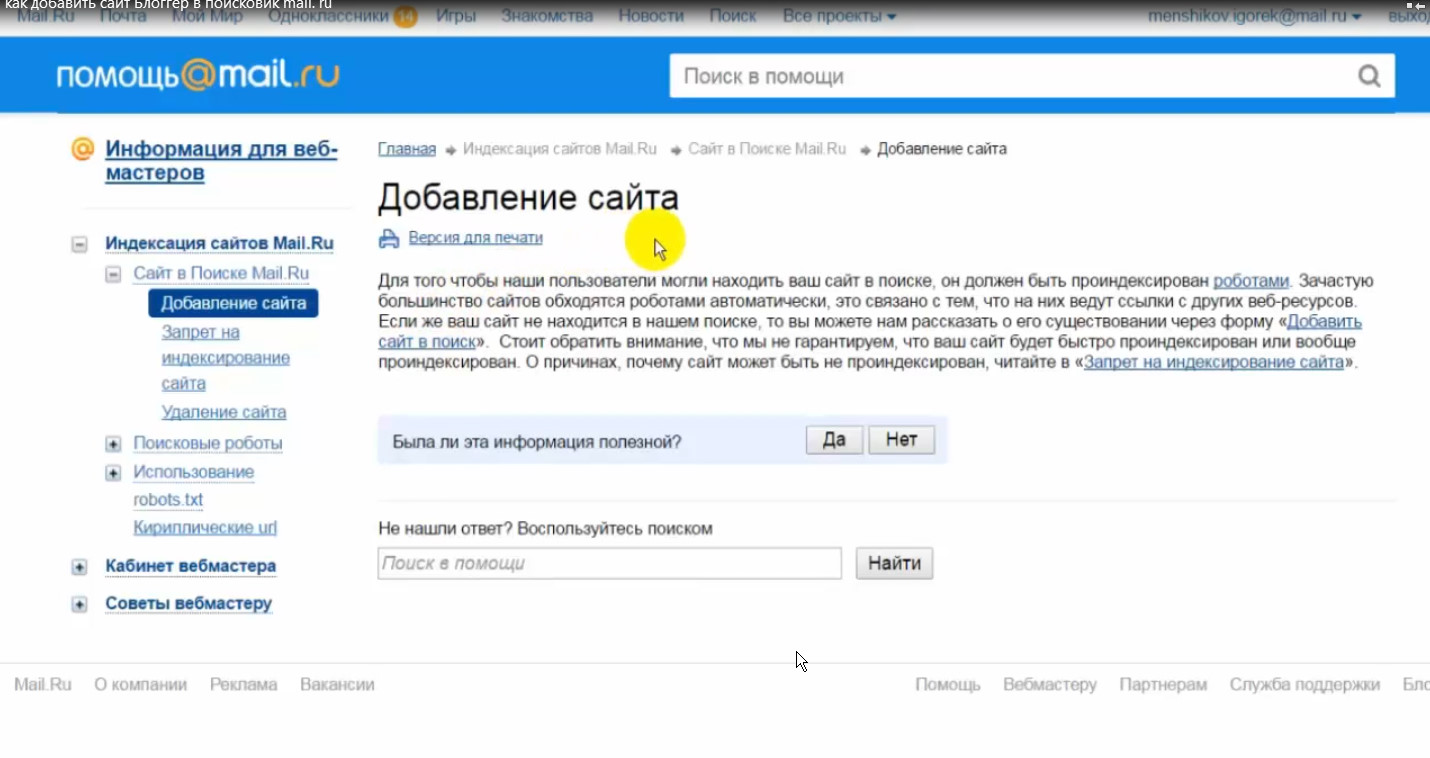
Task: Open Сайт в Поиске Mail.Ru breadcrumb
Action: click(x=767, y=149)
